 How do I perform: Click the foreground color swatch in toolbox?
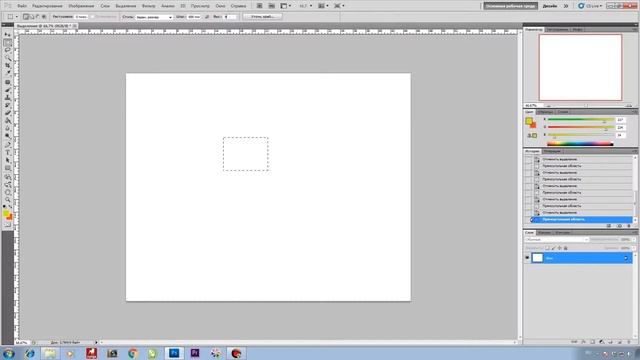tap(6, 212)
